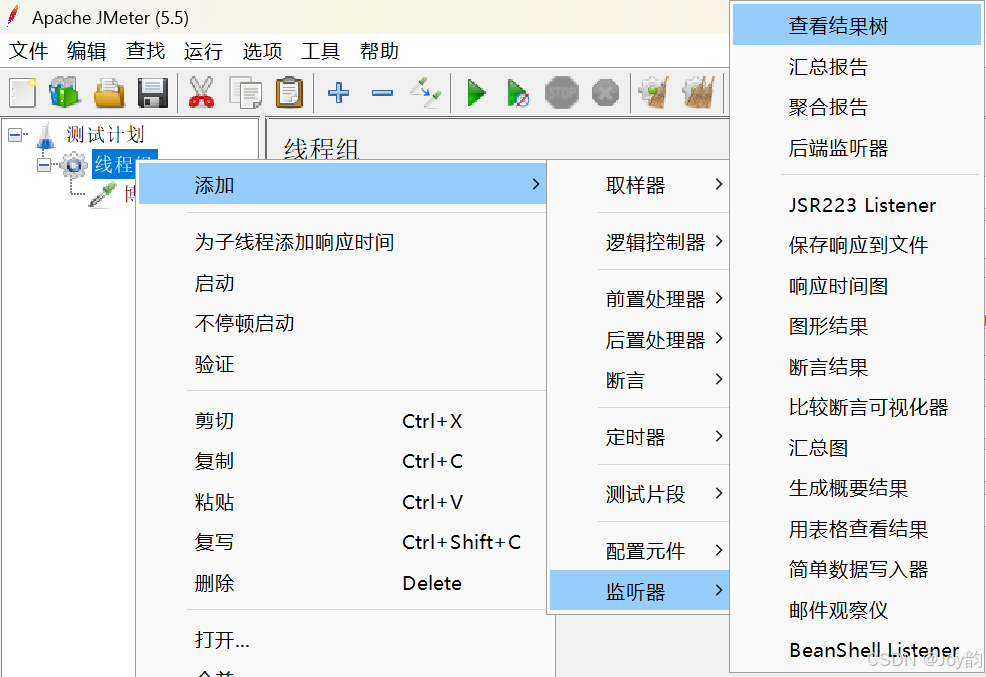Expand the 断言 submenu

pyautogui.click(x=638, y=380)
